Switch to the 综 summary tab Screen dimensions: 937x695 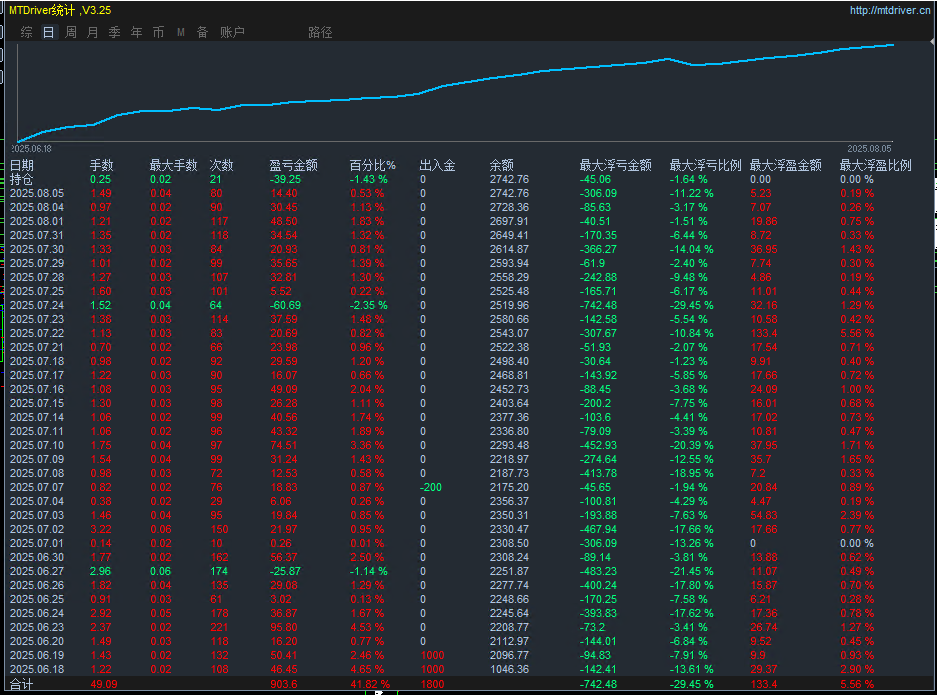pyautogui.click(x=26, y=32)
